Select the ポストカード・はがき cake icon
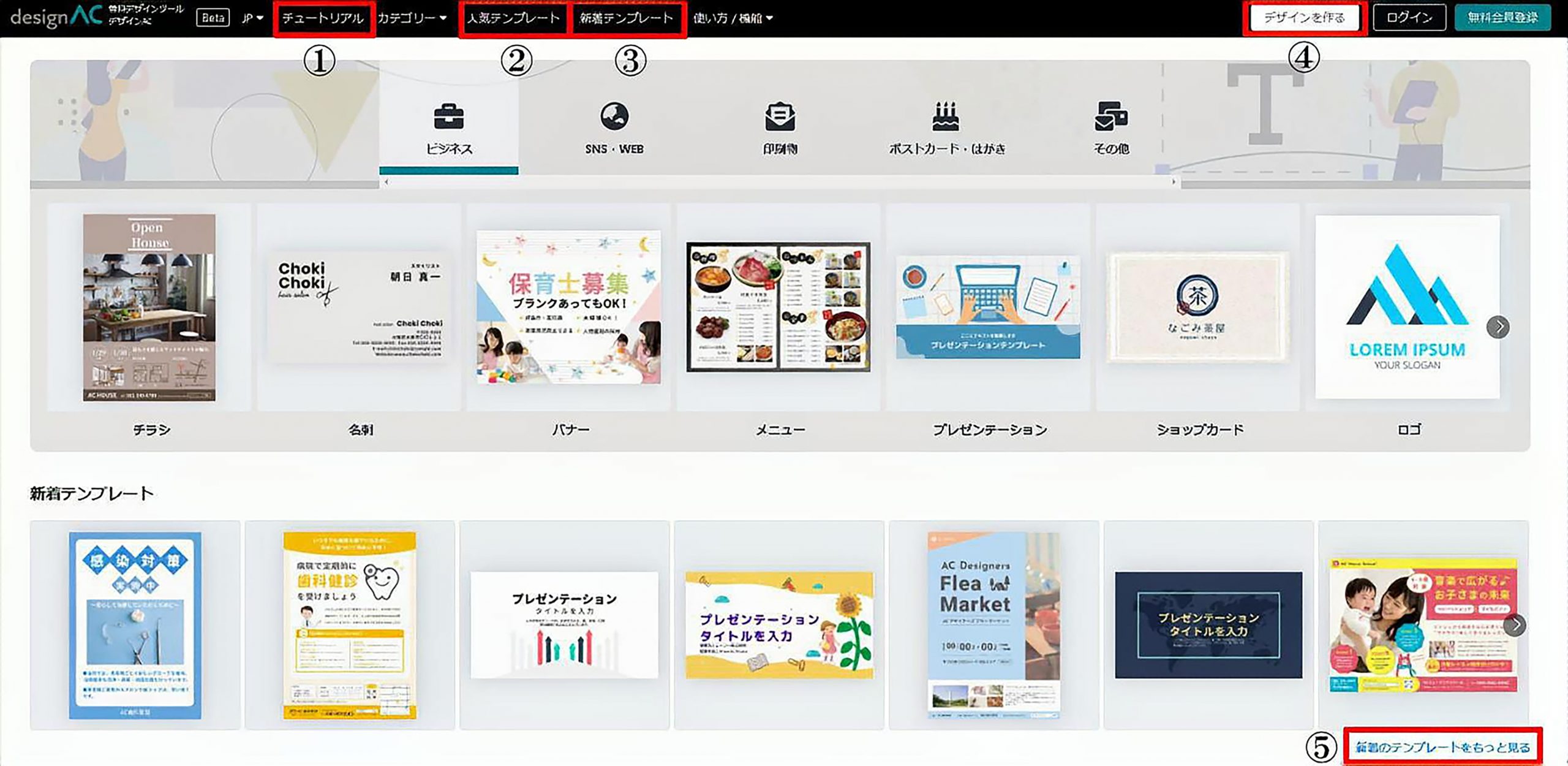The width and height of the screenshot is (1568, 766). [946, 116]
